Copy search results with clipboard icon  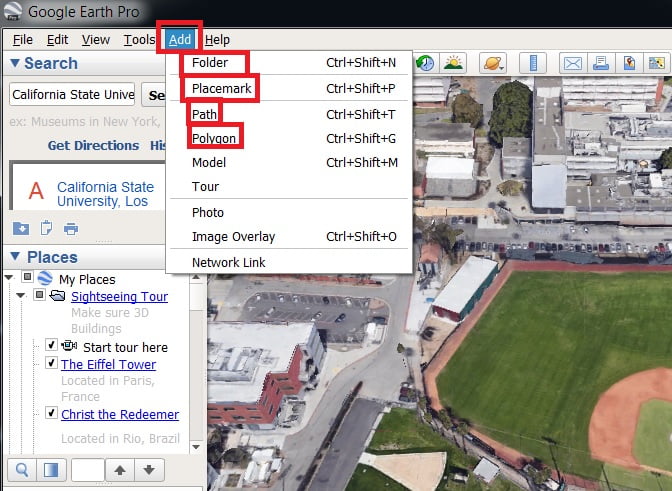click(46, 228)
